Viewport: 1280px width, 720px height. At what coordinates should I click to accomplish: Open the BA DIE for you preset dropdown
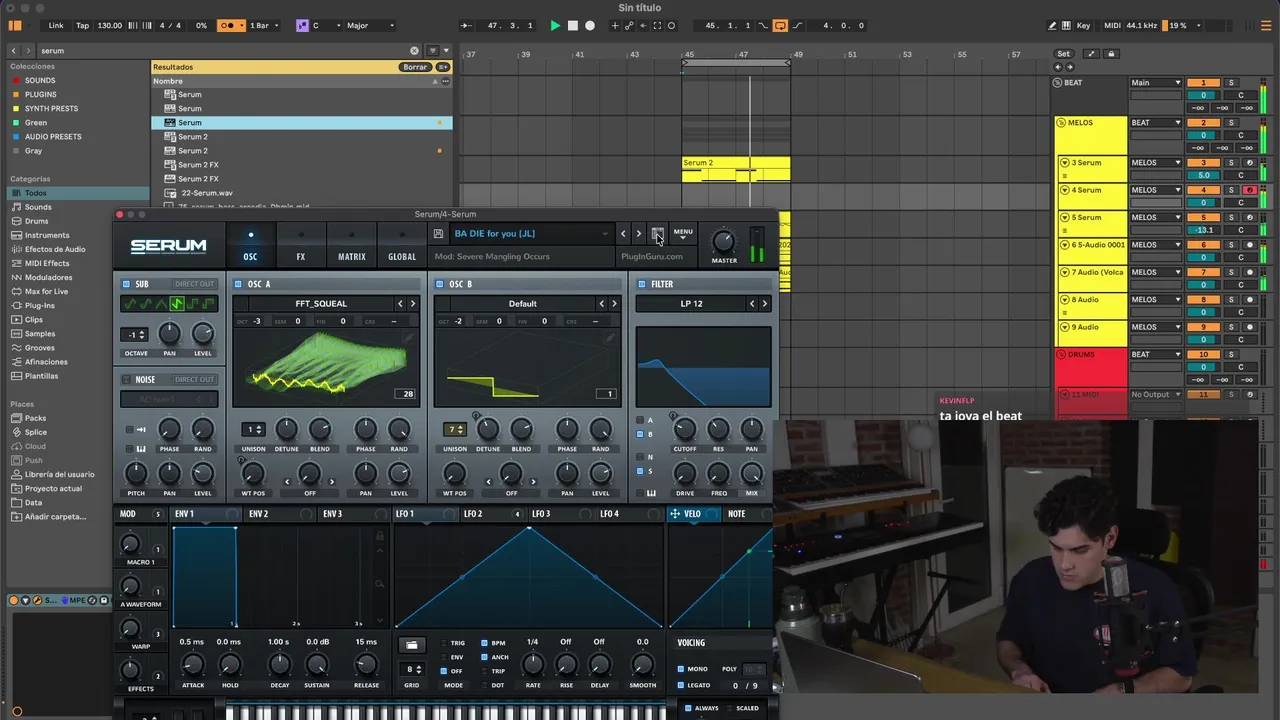click(530, 234)
